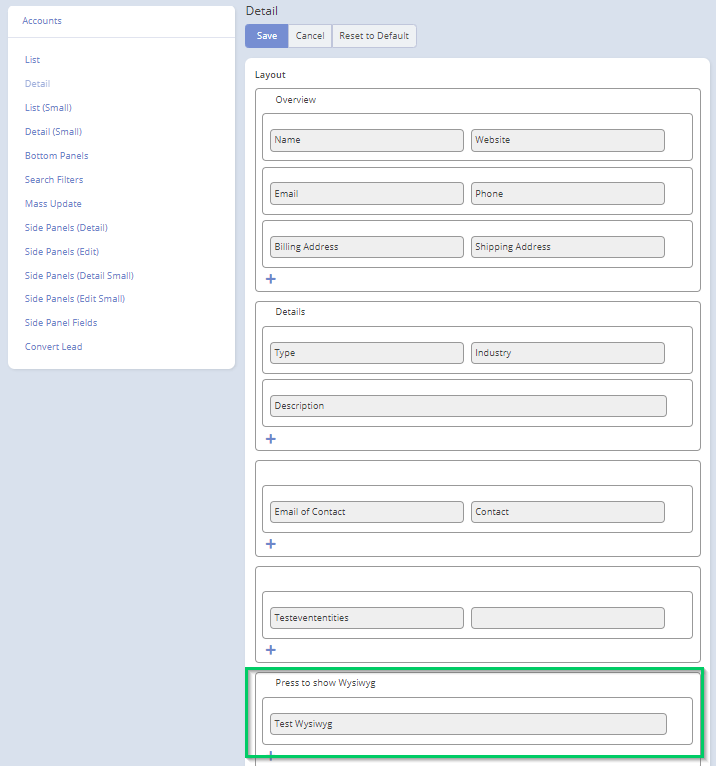Select the Billing Address field cell
The image size is (716, 766).
[x=366, y=247]
